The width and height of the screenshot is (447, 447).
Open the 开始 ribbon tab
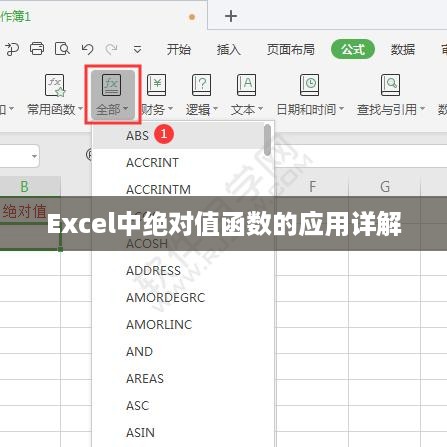(x=179, y=50)
